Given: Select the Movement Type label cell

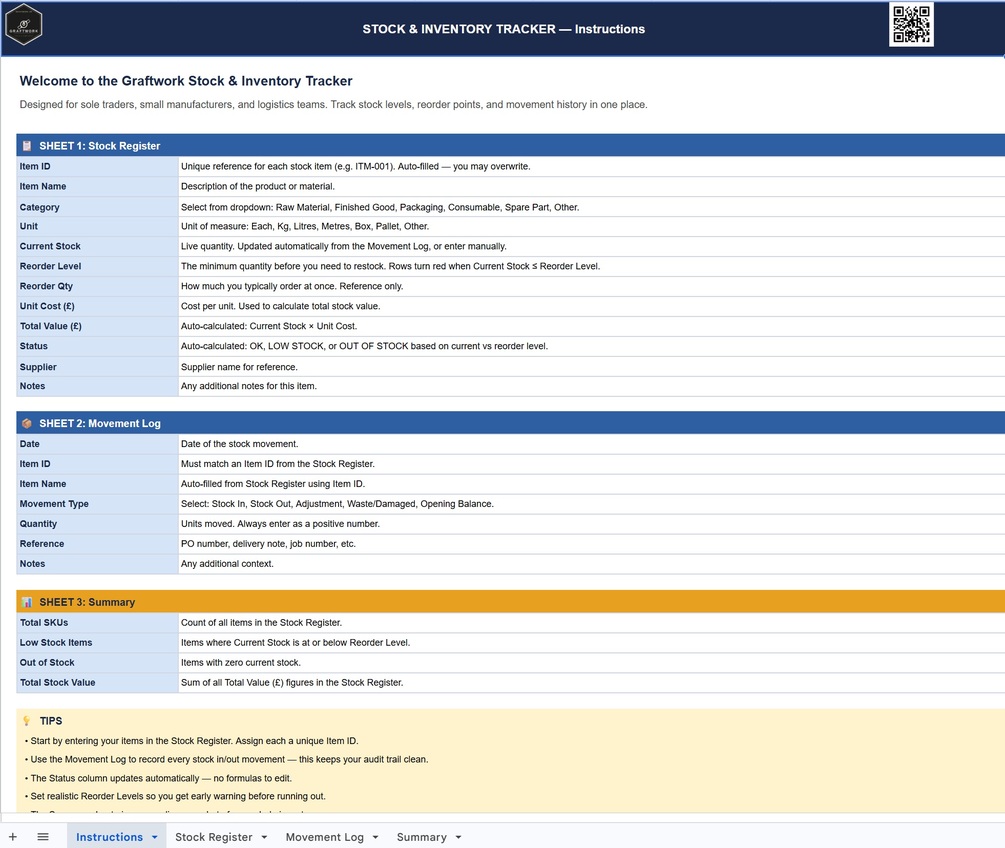Looking at the screenshot, I should point(97,504).
